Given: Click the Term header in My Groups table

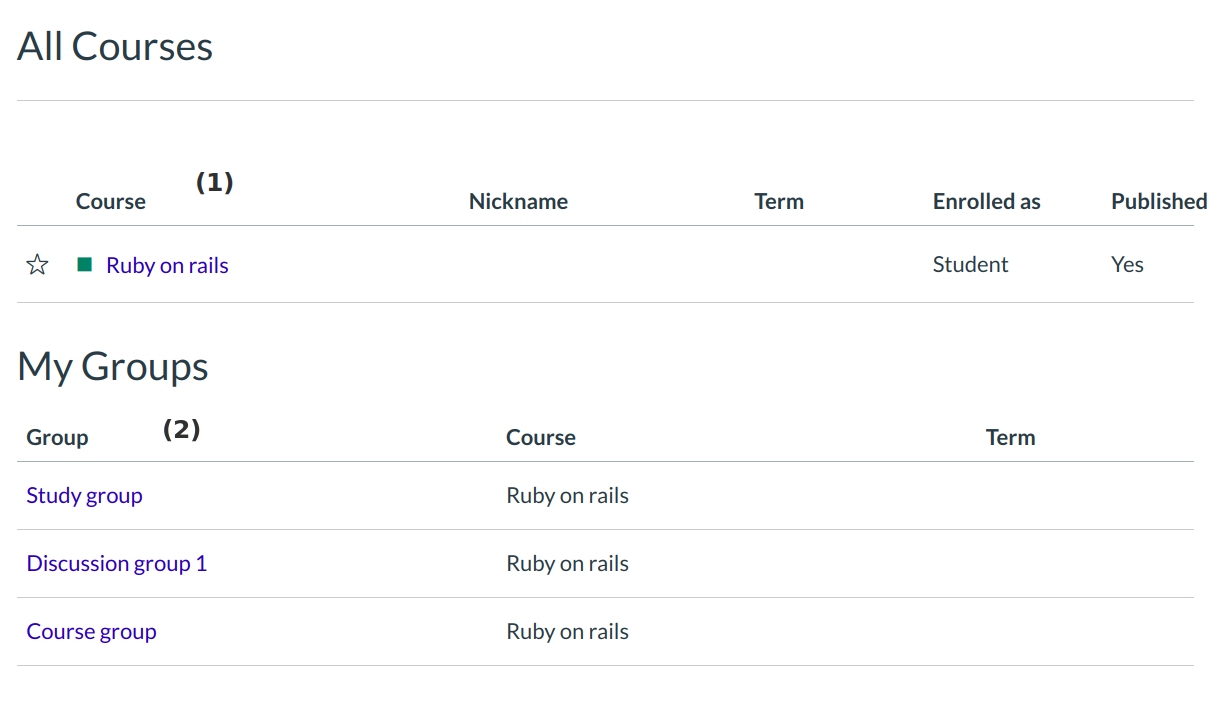Looking at the screenshot, I should pos(1010,437).
